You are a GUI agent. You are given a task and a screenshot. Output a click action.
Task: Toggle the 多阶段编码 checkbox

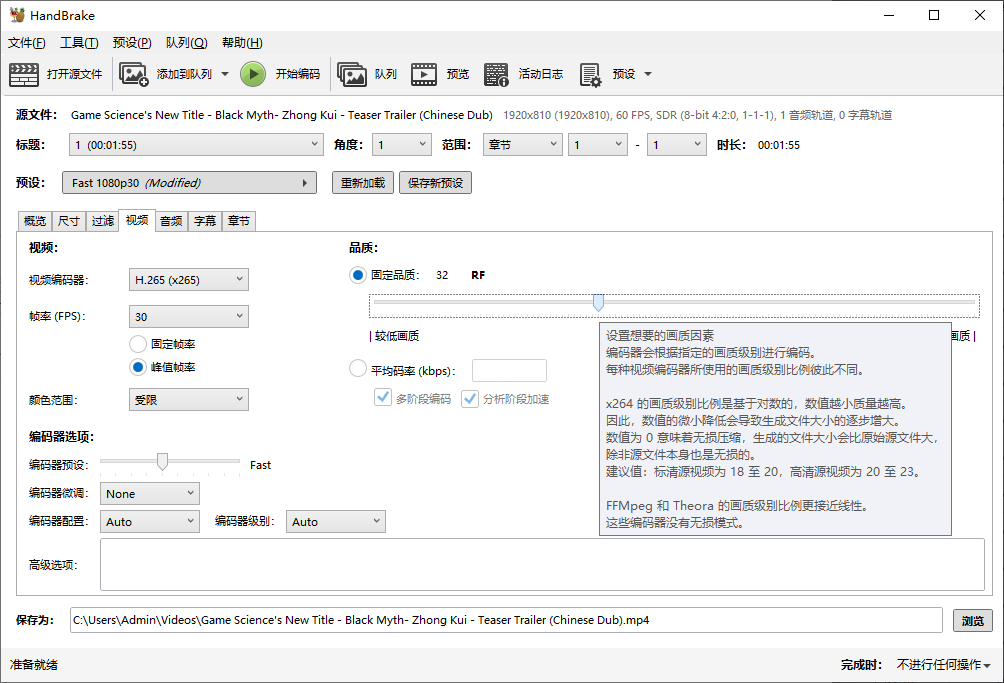pyautogui.click(x=382, y=398)
